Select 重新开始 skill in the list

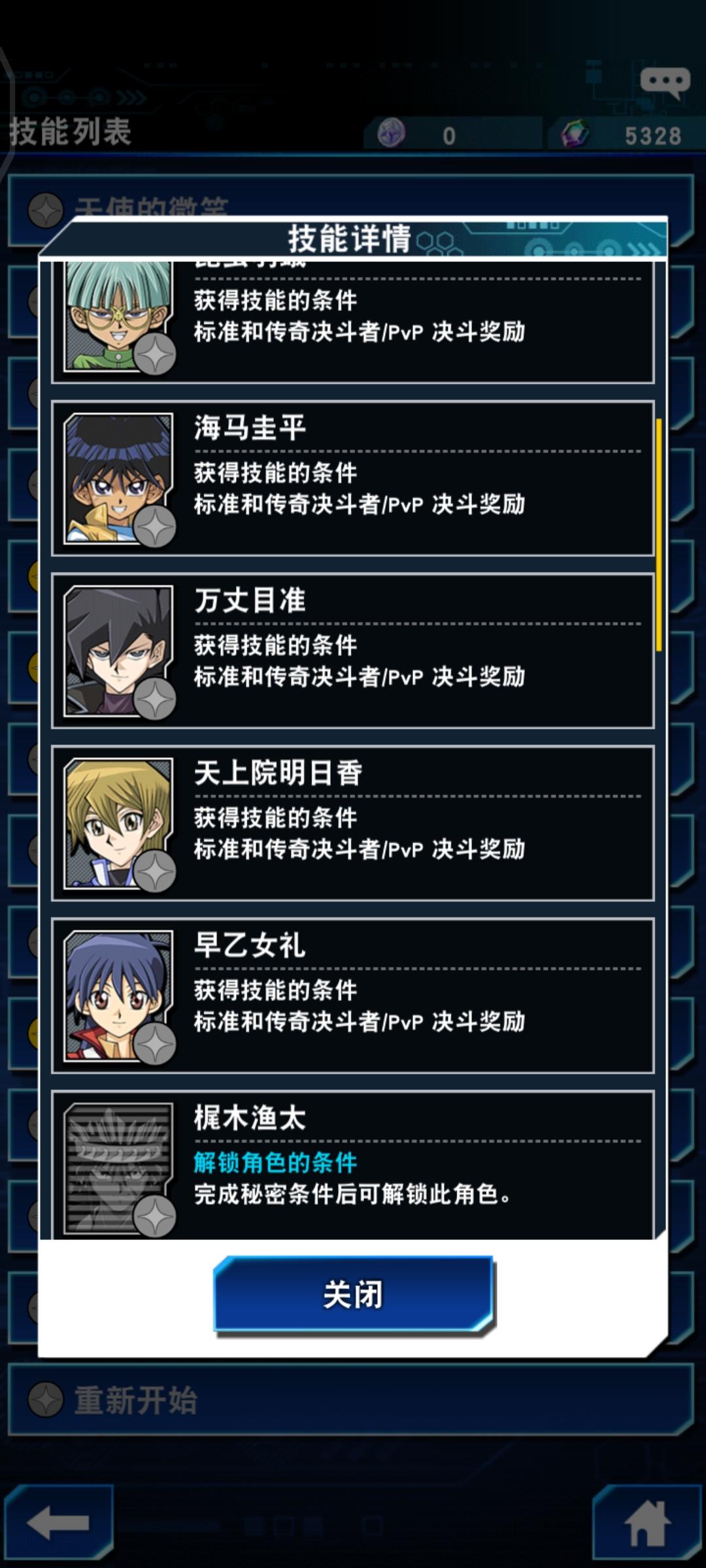tap(350, 1400)
